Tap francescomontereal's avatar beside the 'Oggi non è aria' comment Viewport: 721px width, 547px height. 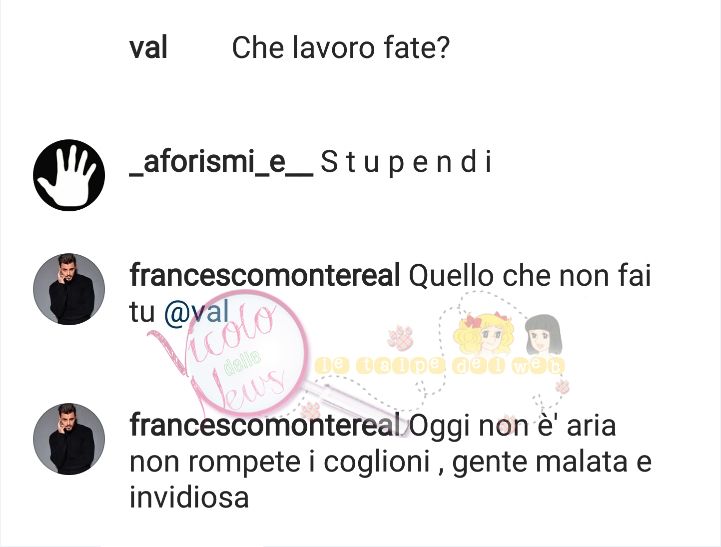(x=69, y=439)
